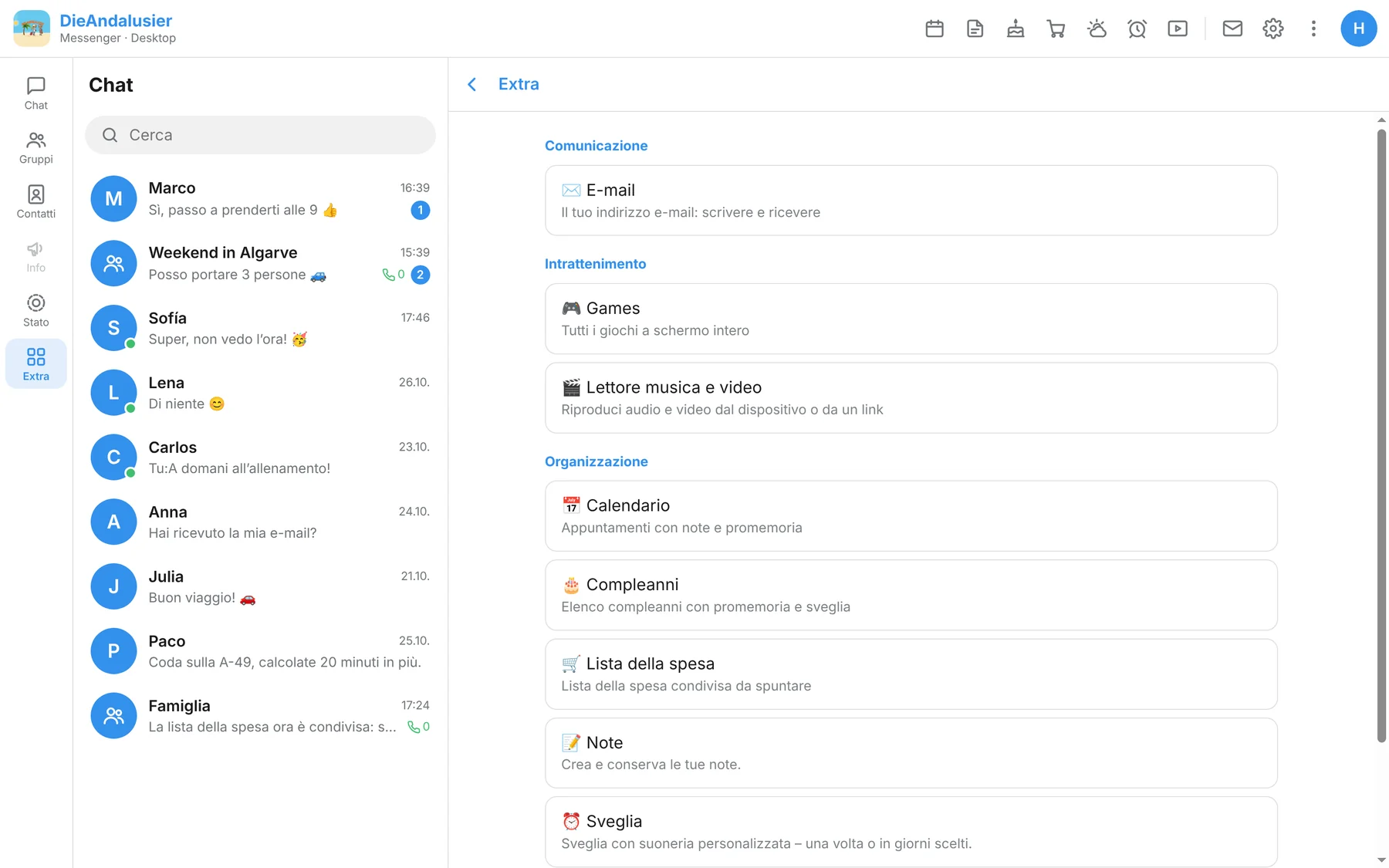The height and width of the screenshot is (868, 1389).
Task: Open Carlos's conversation
Action: 260,458
